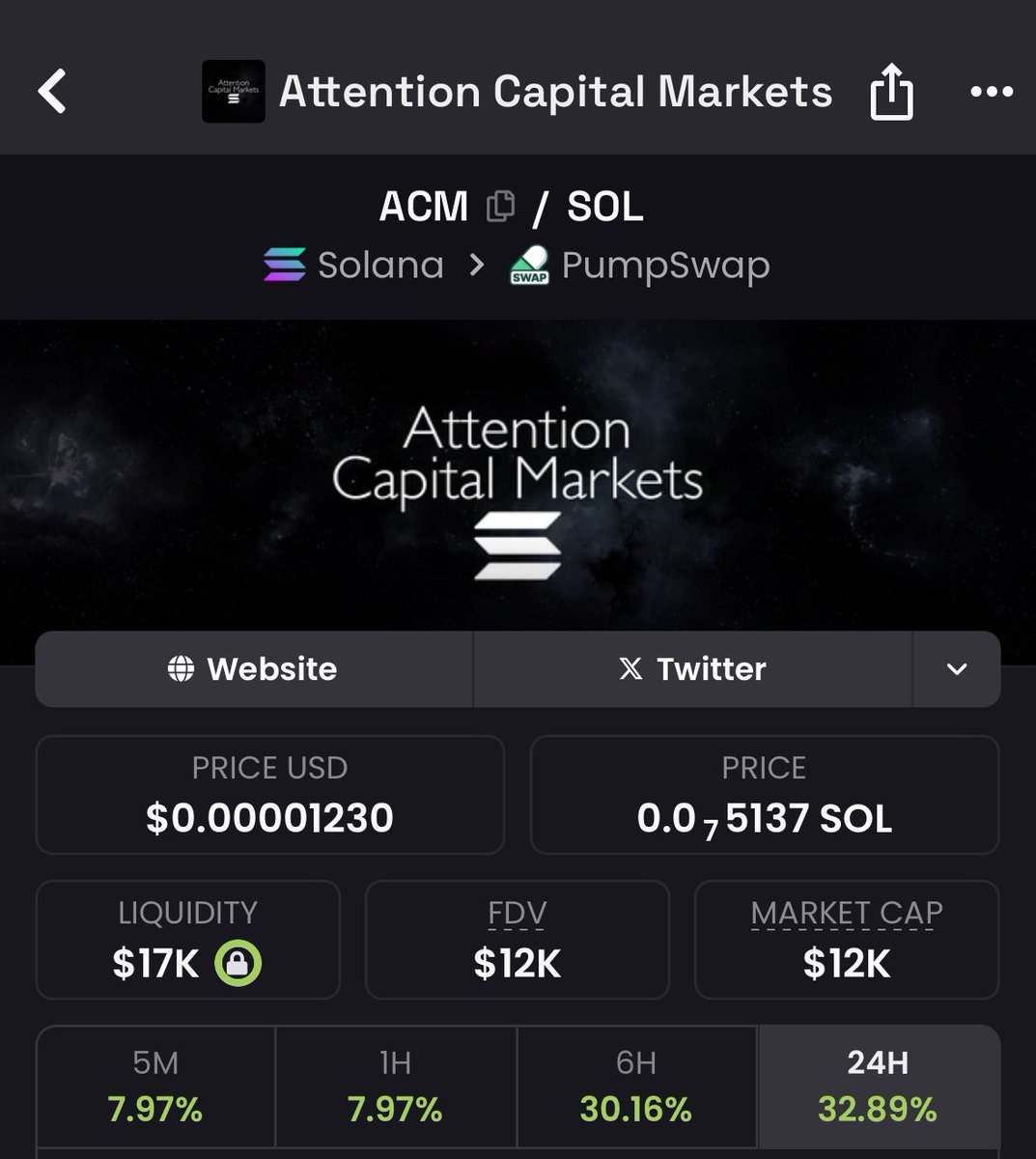1036x1159 pixels.
Task: Tap the underlined FDV label
Action: tap(518, 913)
